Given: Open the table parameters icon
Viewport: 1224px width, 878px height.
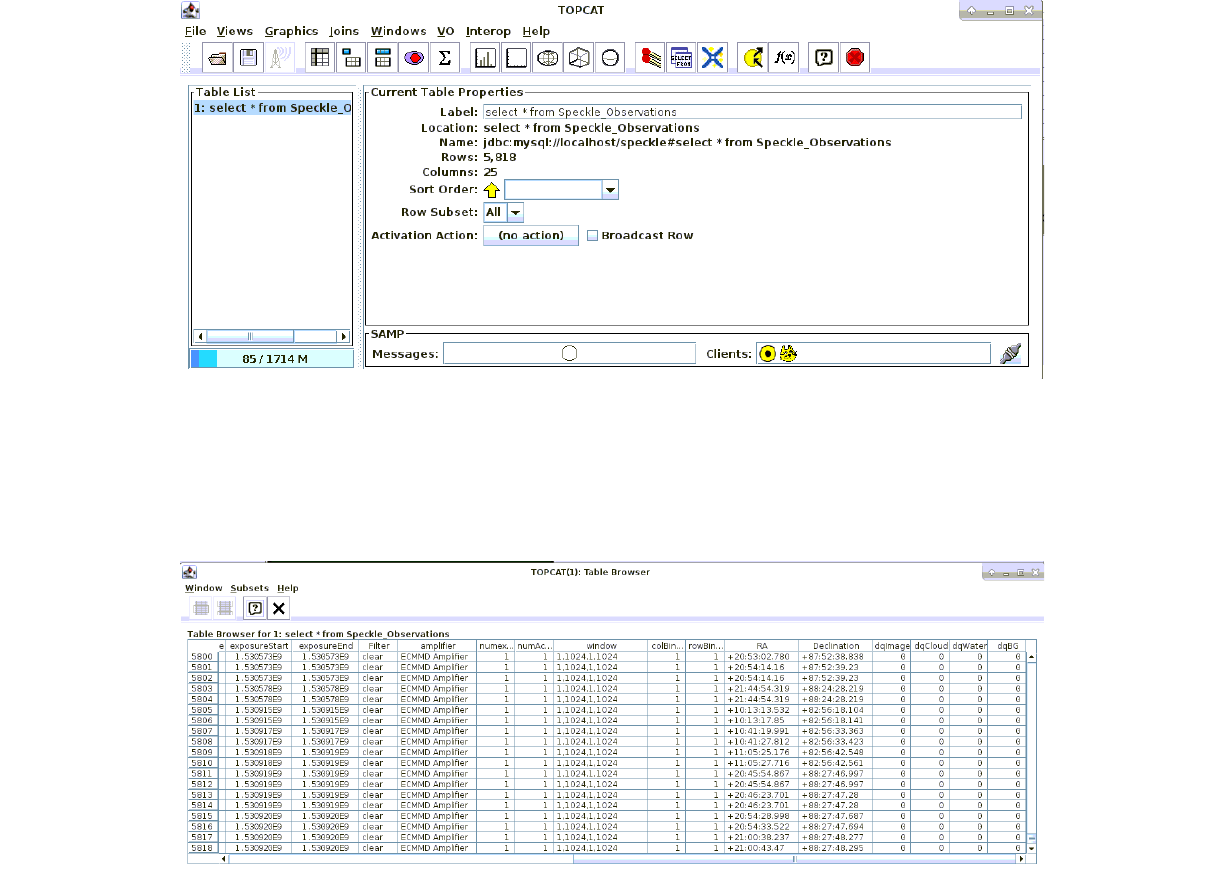Looking at the screenshot, I should click(352, 58).
